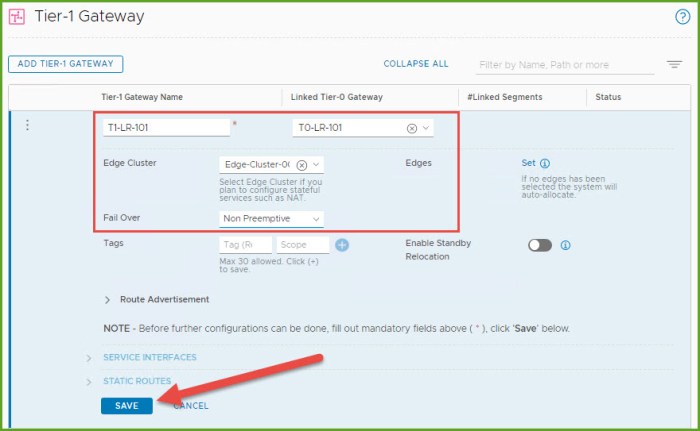Click the Tier-1 Gateway Name field
The width and height of the screenshot is (700, 431).
tap(167, 128)
